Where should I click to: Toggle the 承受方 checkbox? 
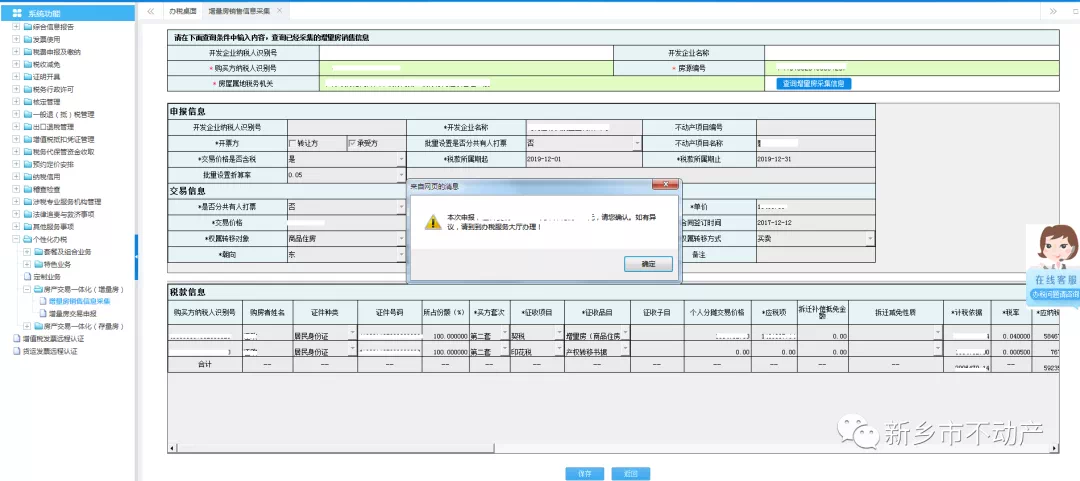(x=351, y=143)
